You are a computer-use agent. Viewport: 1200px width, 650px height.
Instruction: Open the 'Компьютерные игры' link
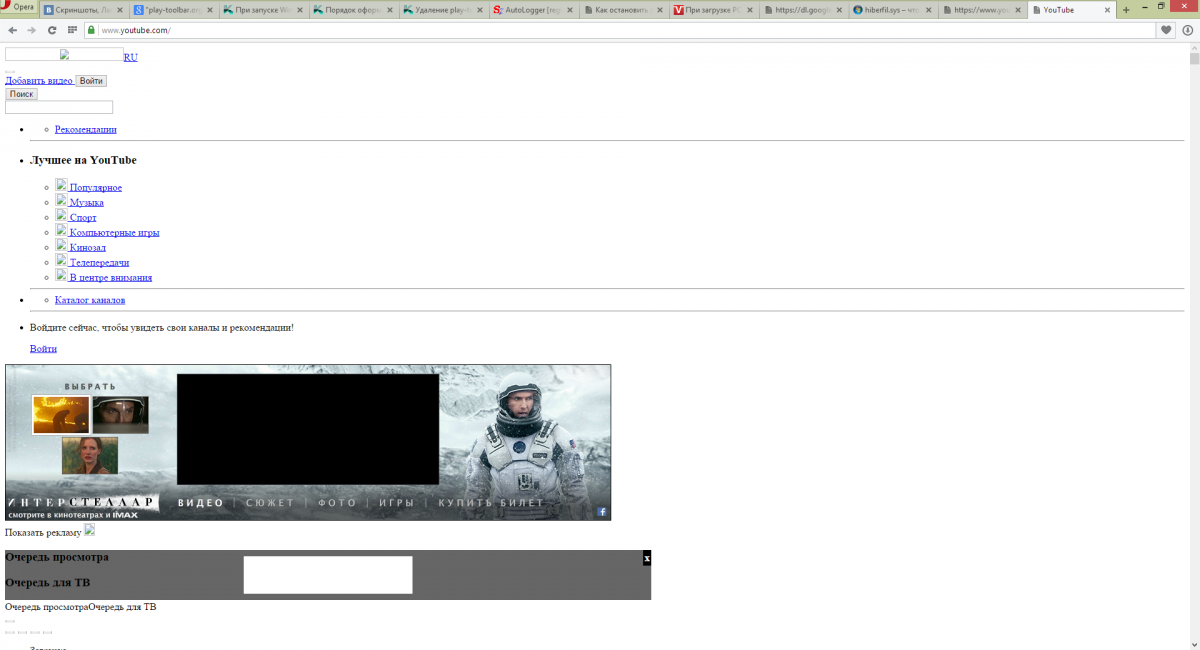click(x=115, y=232)
